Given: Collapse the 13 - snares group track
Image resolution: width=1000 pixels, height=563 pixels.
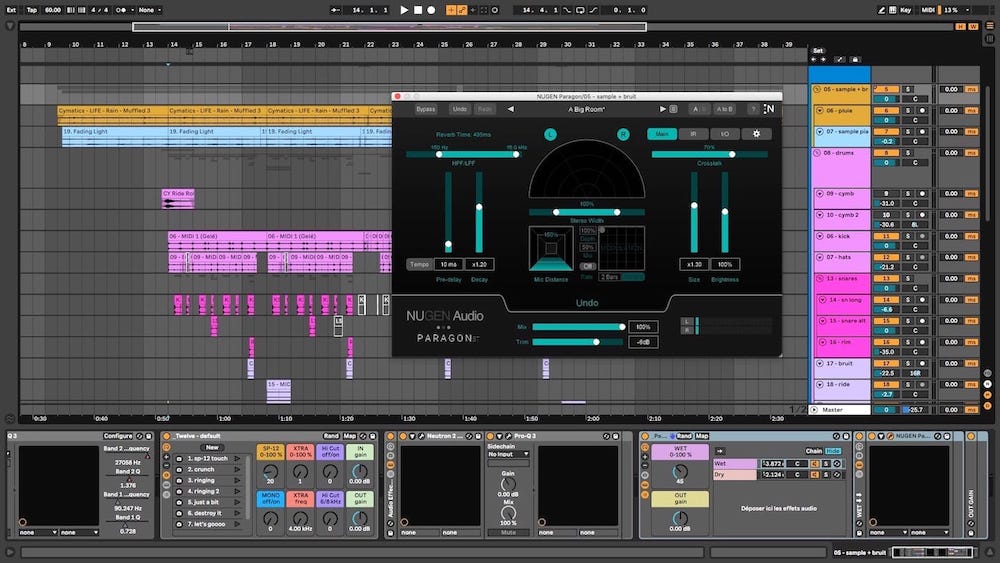Looking at the screenshot, I should tap(820, 279).
